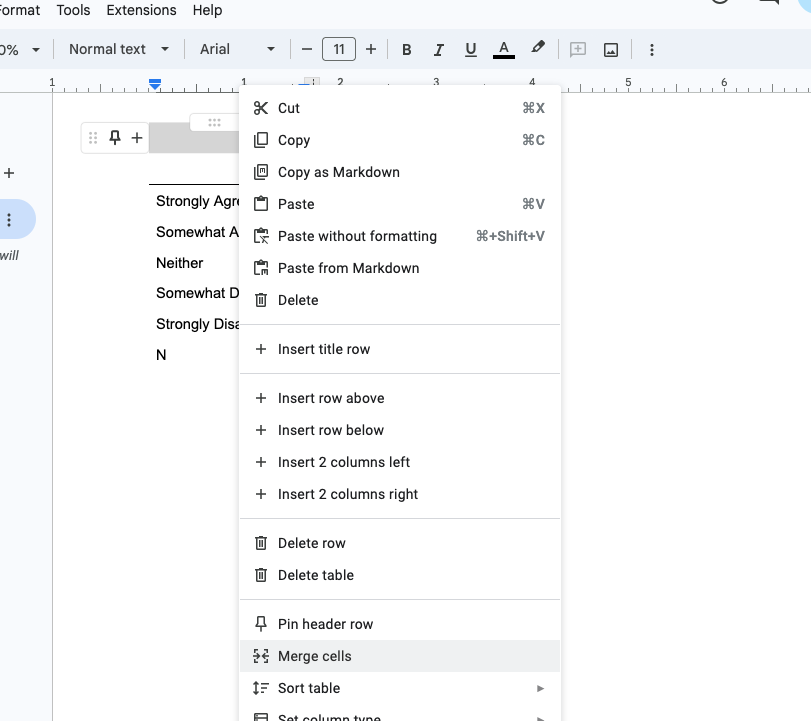Expand the Normal text style dropdown
This screenshot has width=811, height=721.
click(x=119, y=49)
